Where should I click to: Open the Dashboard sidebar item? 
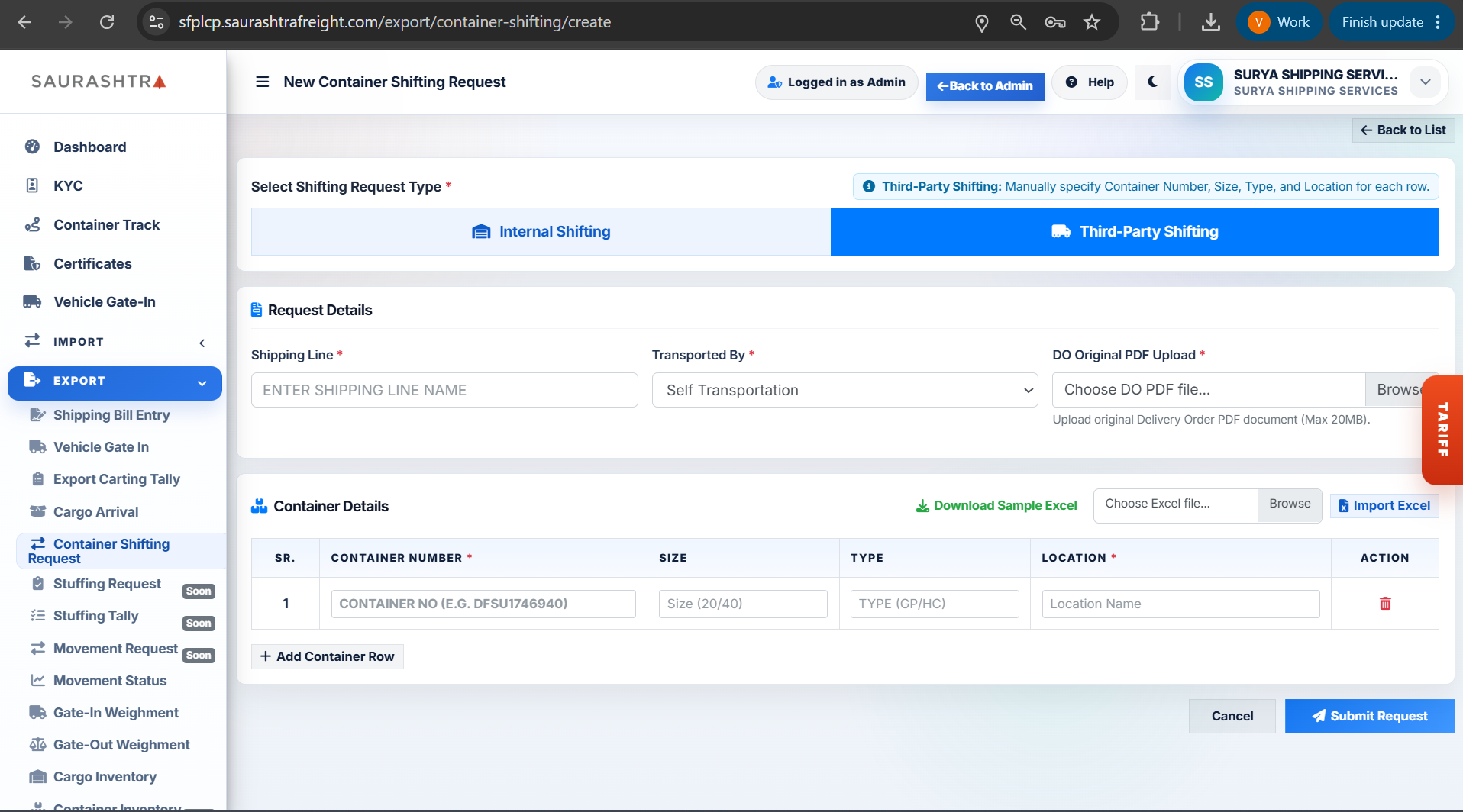click(x=89, y=147)
